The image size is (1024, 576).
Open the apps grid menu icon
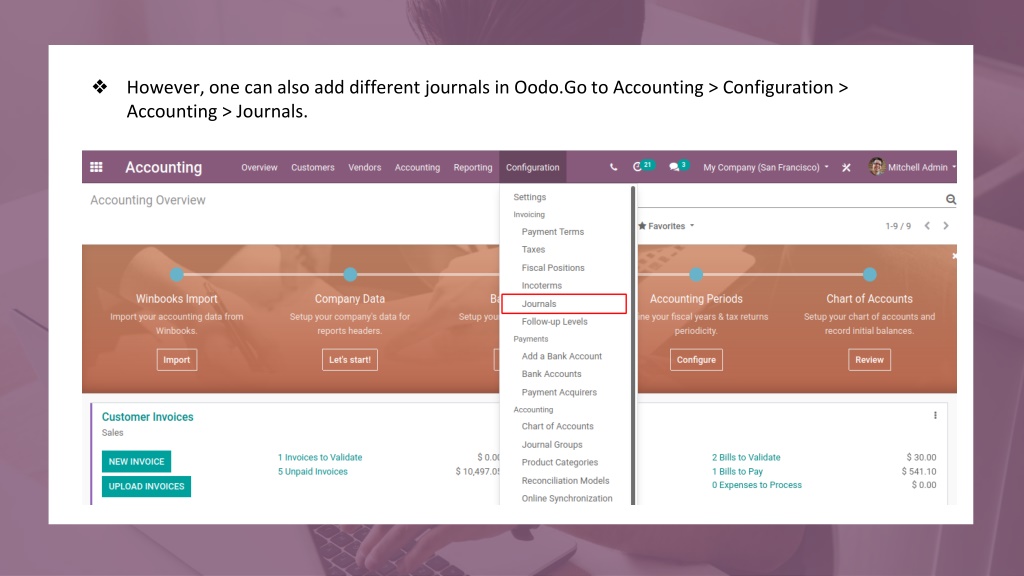[x=96, y=167]
